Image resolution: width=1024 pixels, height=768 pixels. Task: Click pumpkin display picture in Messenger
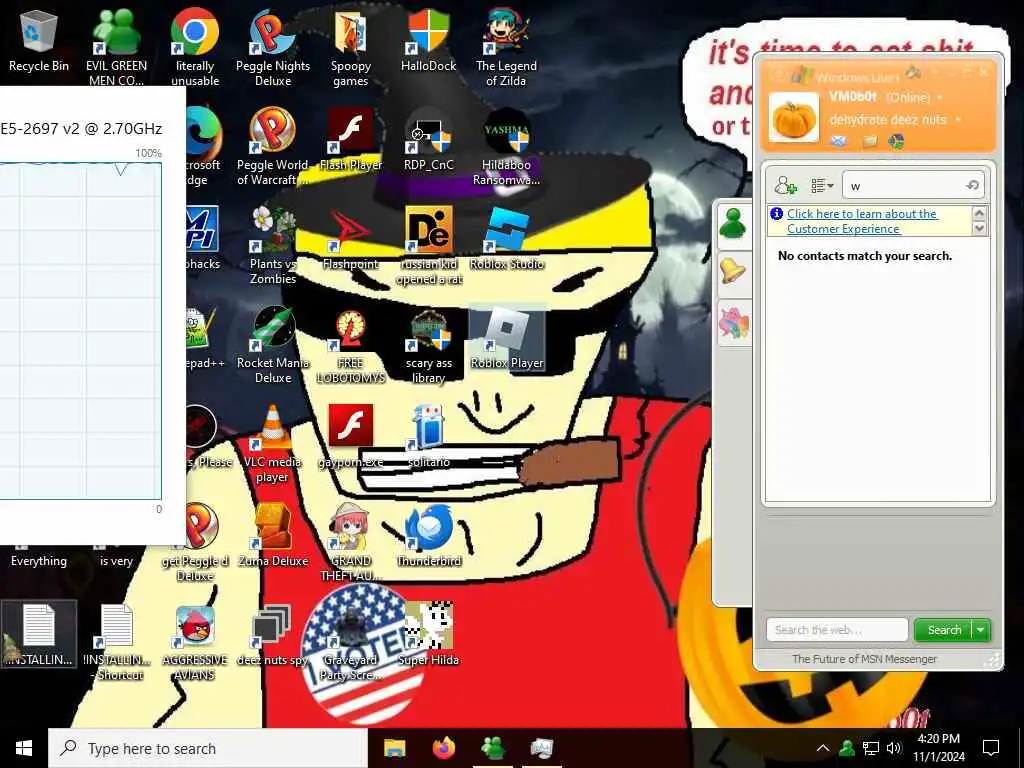[x=793, y=118]
